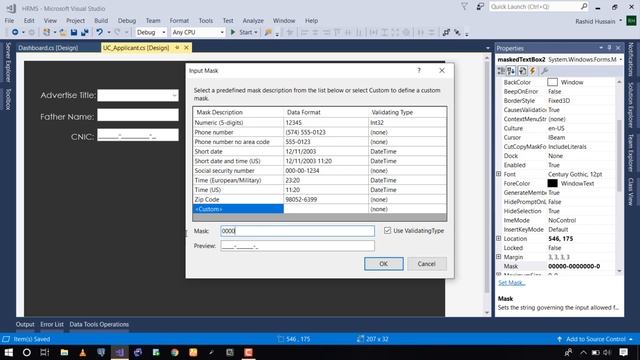640x360 pixels.
Task: Open the maskedTextBox2 object selector dropdown
Action: pos(621,60)
